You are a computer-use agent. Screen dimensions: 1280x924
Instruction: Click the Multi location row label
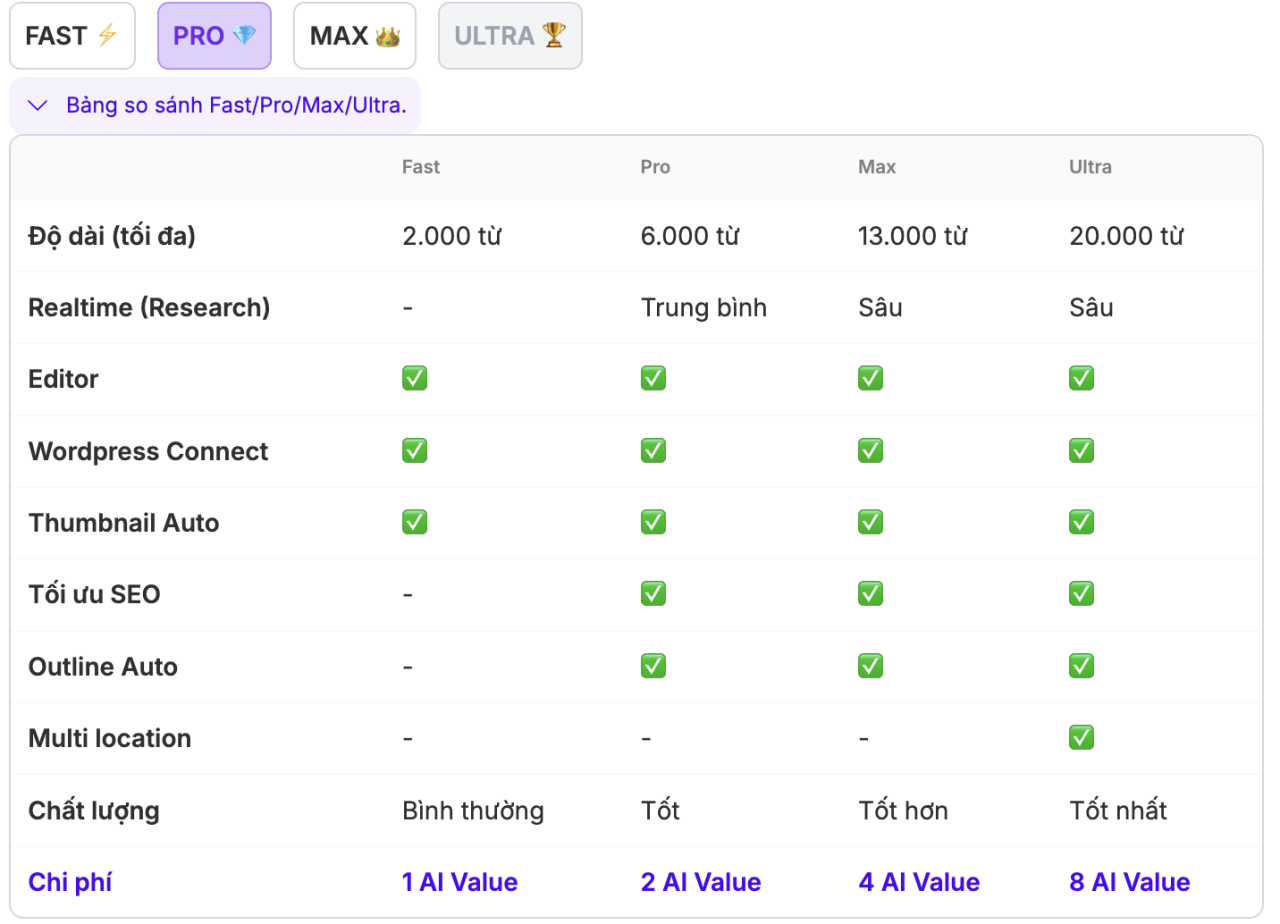click(x=109, y=739)
